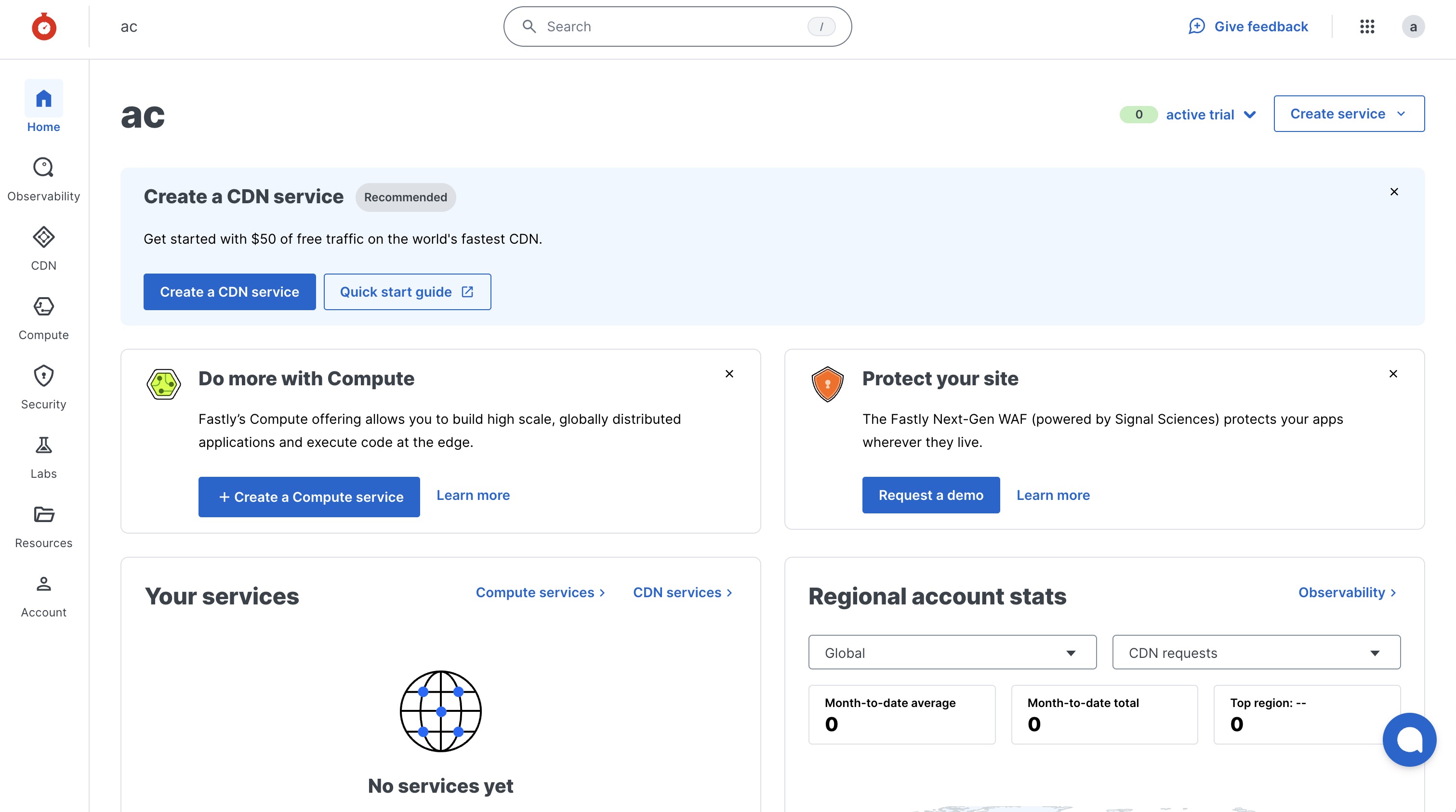Open Labs flask icon
This screenshot has height=812, width=1456.
[43, 457]
